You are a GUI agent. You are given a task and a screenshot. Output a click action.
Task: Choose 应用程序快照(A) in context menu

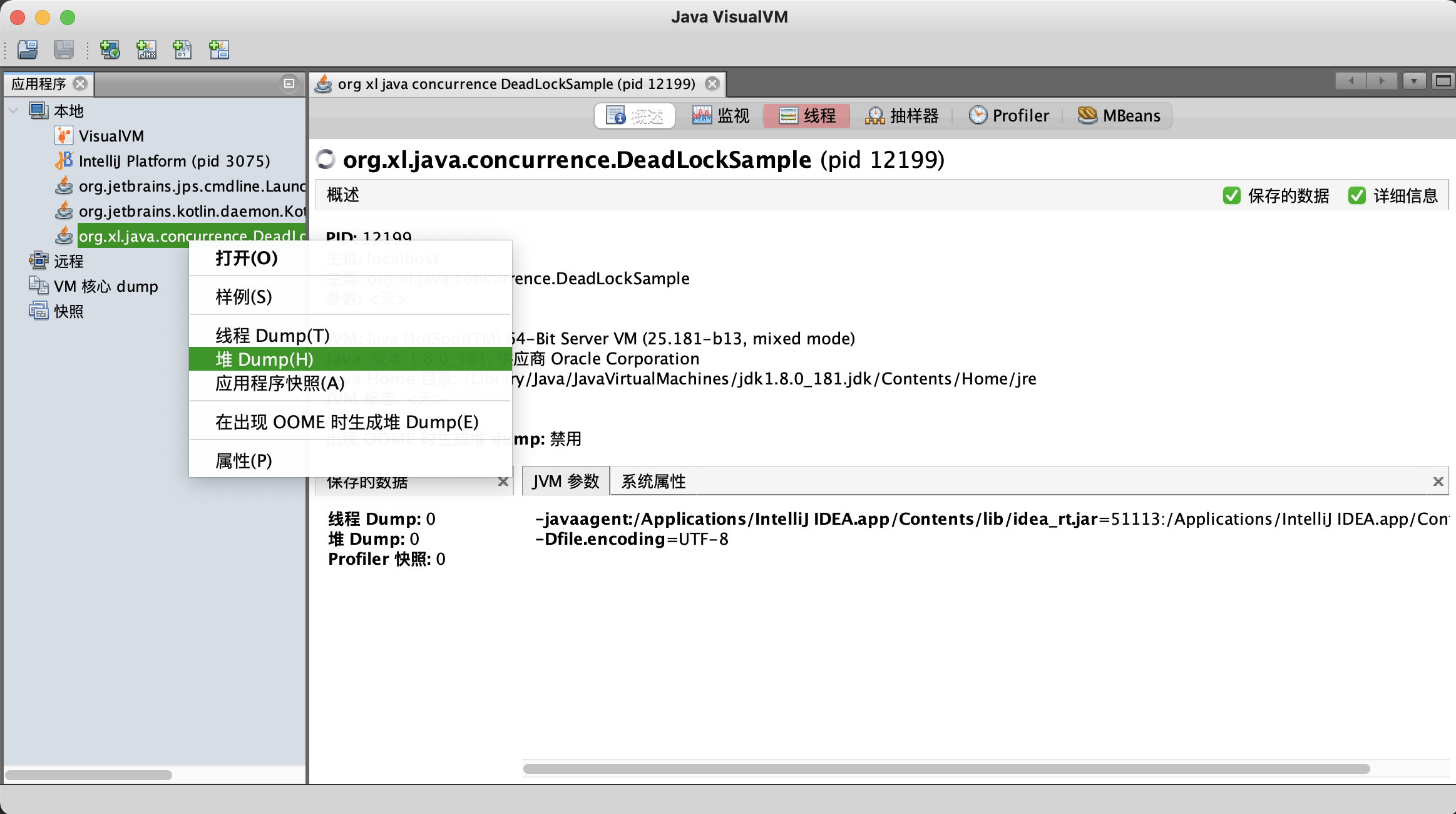(351, 383)
